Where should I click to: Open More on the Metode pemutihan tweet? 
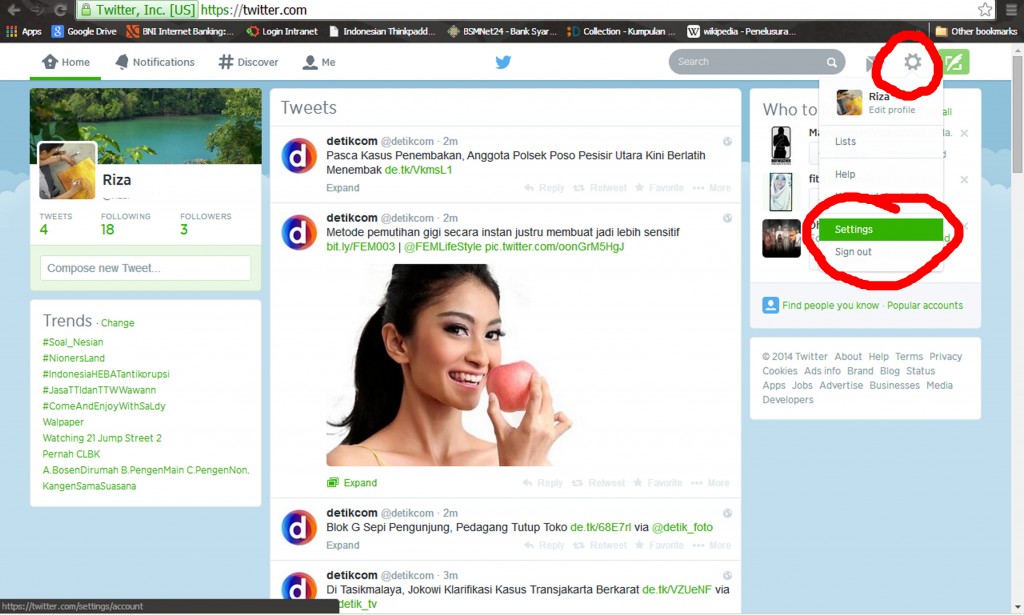coord(711,483)
